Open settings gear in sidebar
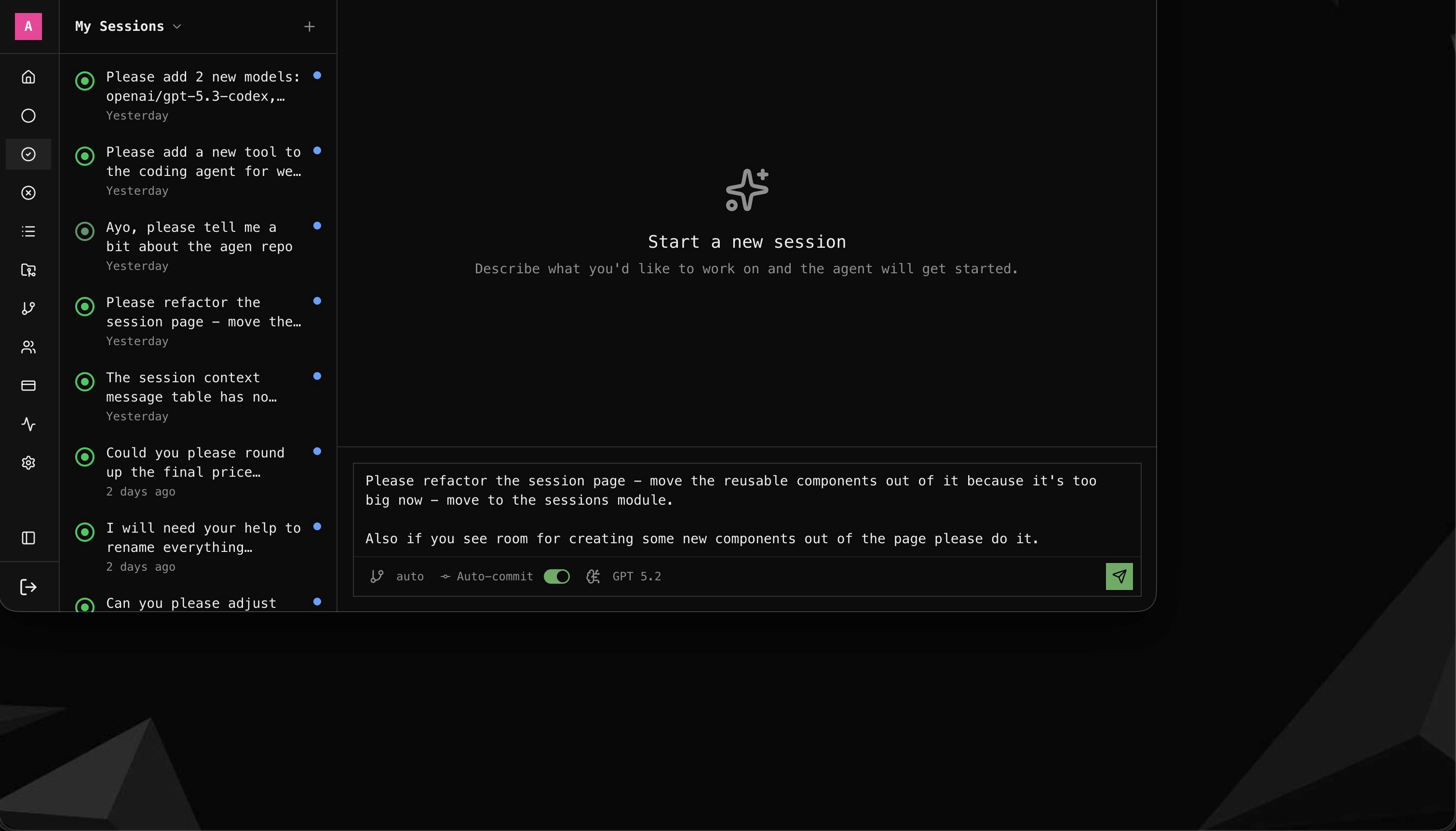Screen dimensions: 1456x831 click(x=28, y=463)
